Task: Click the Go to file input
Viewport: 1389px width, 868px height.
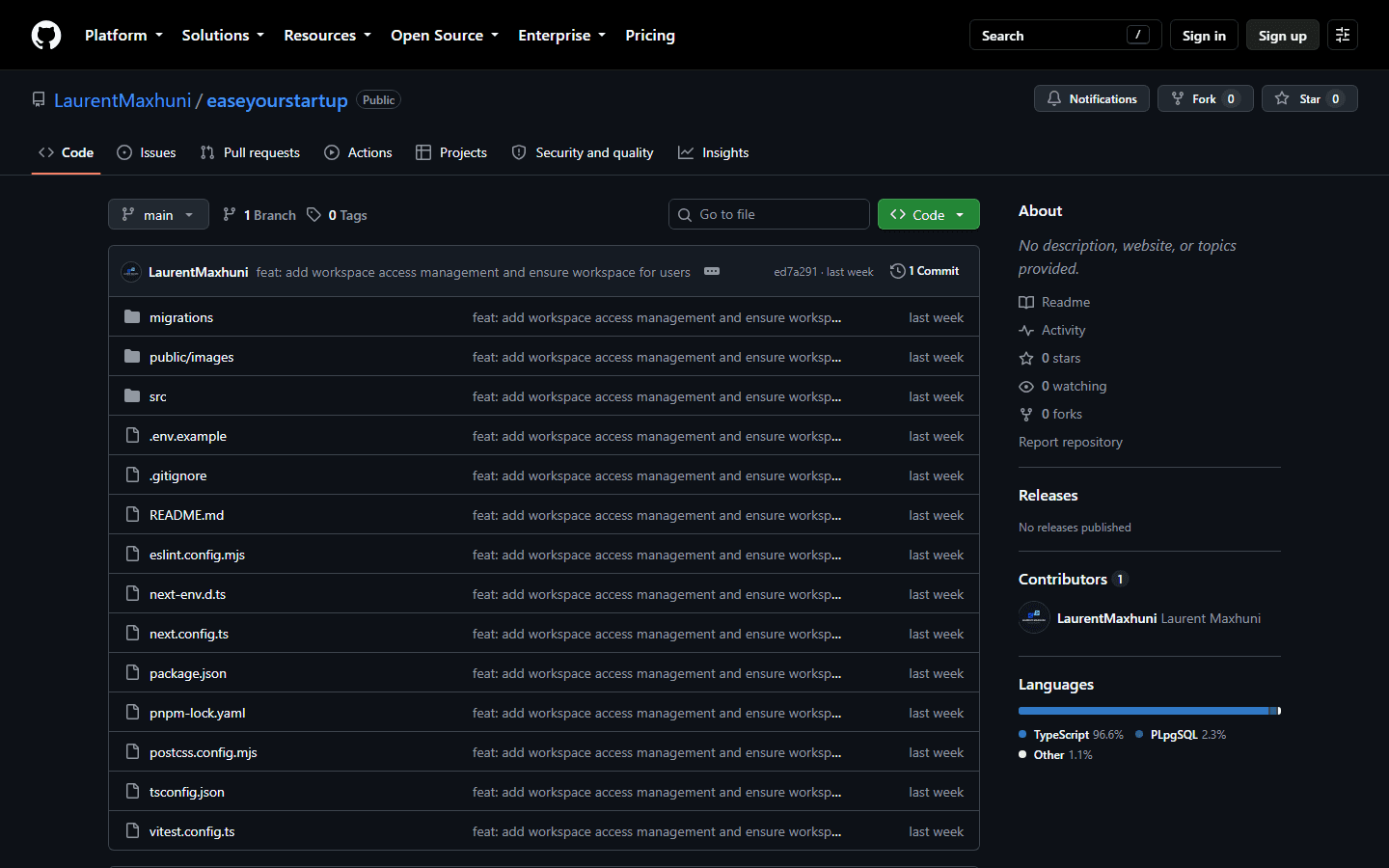Action: [769, 214]
